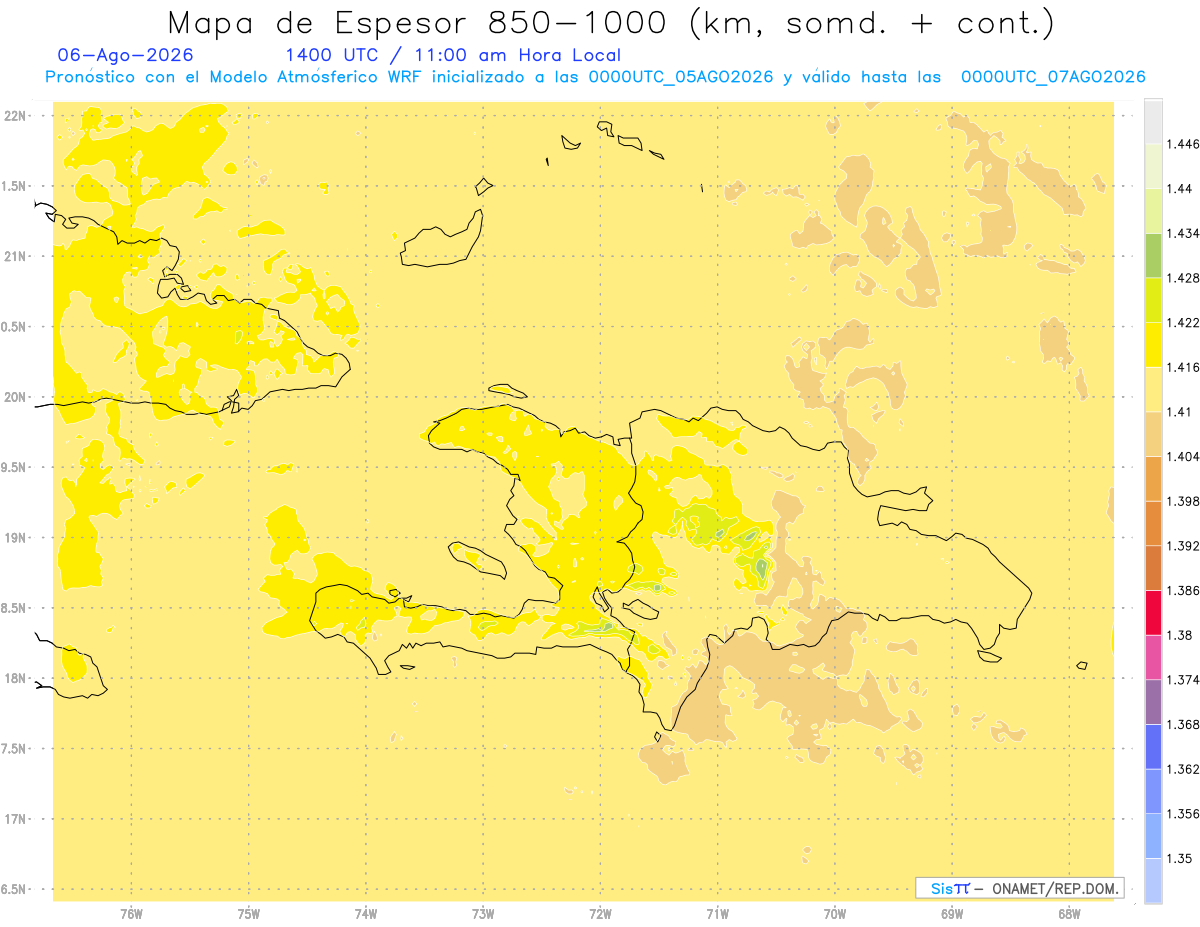Click the colorbar value 1.44
The width and height of the screenshot is (1200, 927).
click(1179, 188)
